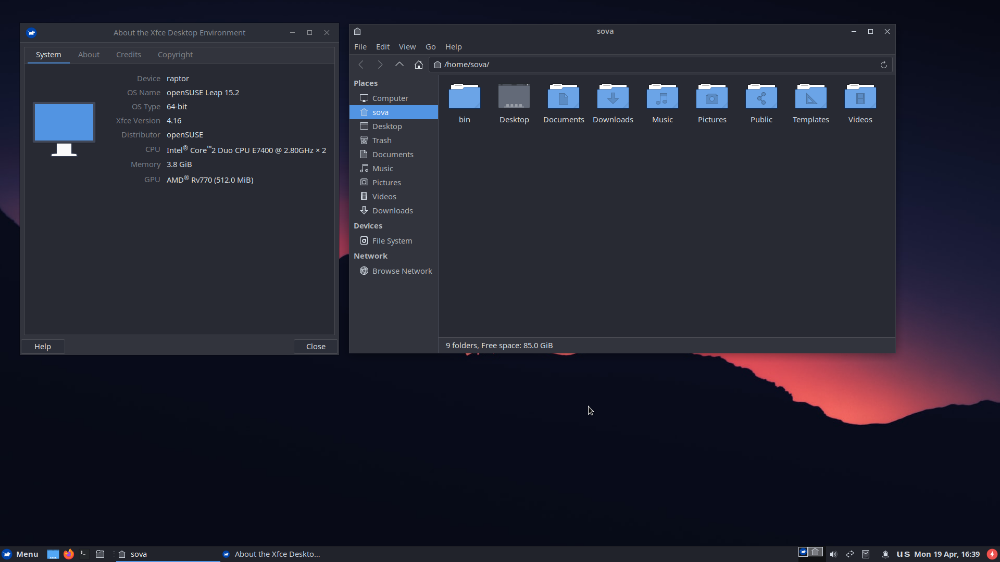Screen dimensions: 1000x562
Task: Open Firefox from the panel
Action: tap(68, 554)
